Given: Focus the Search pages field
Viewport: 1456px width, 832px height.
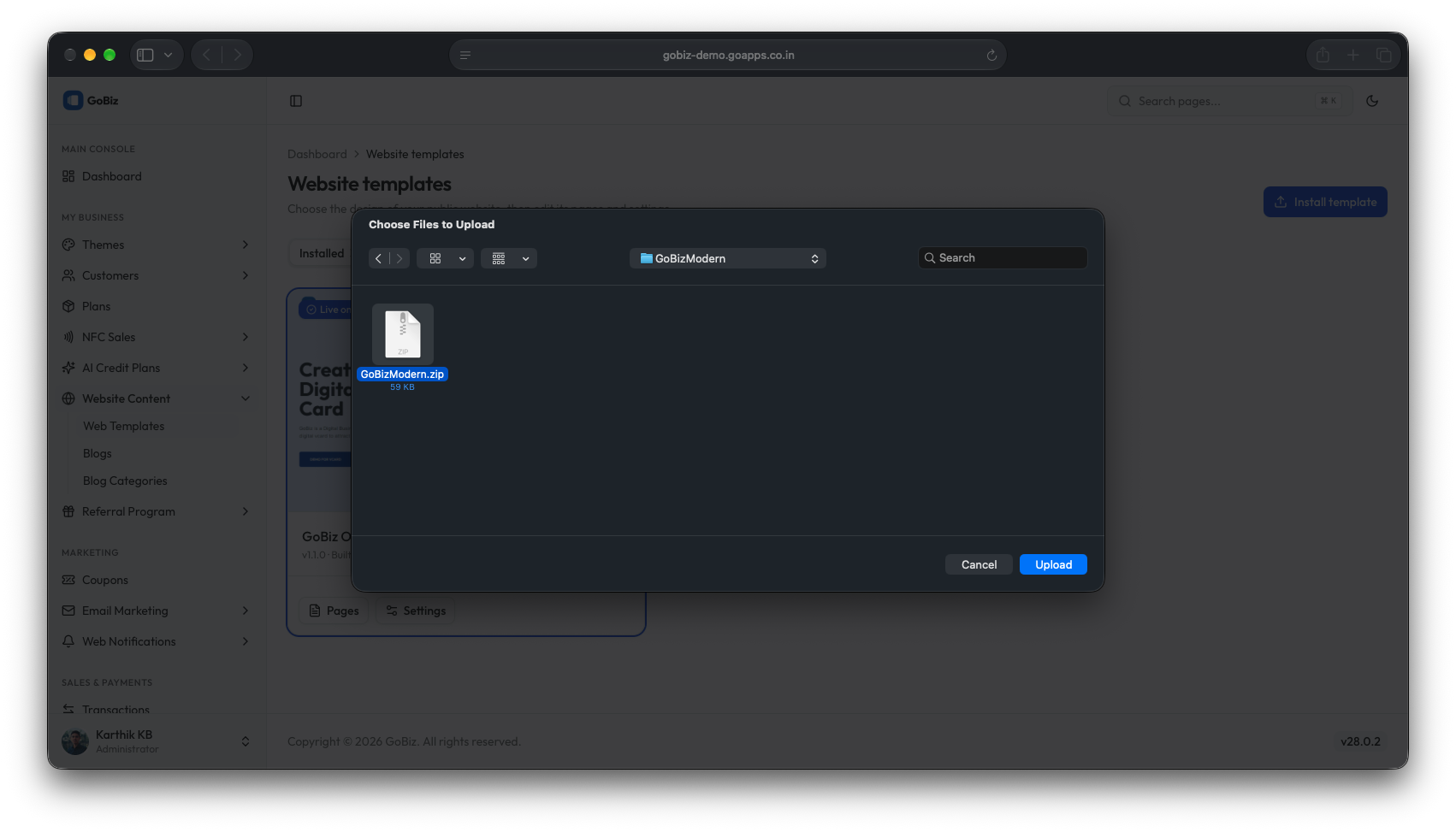Looking at the screenshot, I should click(1230, 101).
